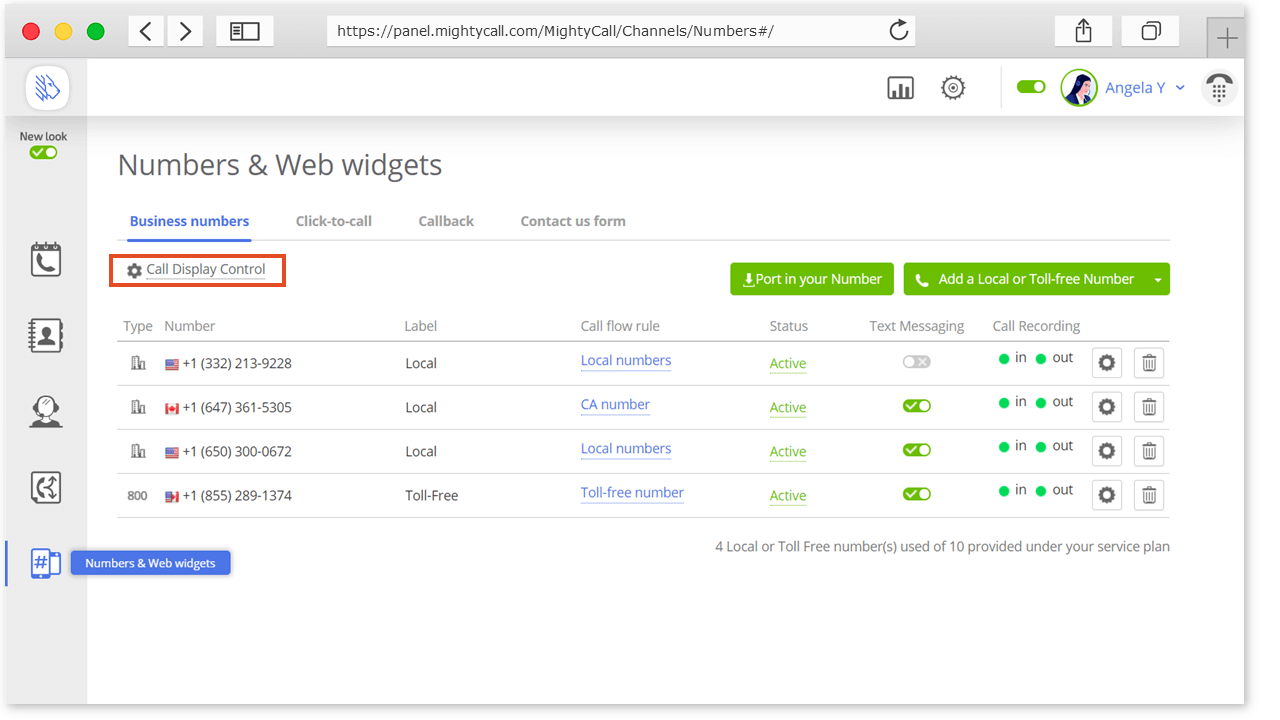Toggle the browser sidebar button

(x=245, y=31)
